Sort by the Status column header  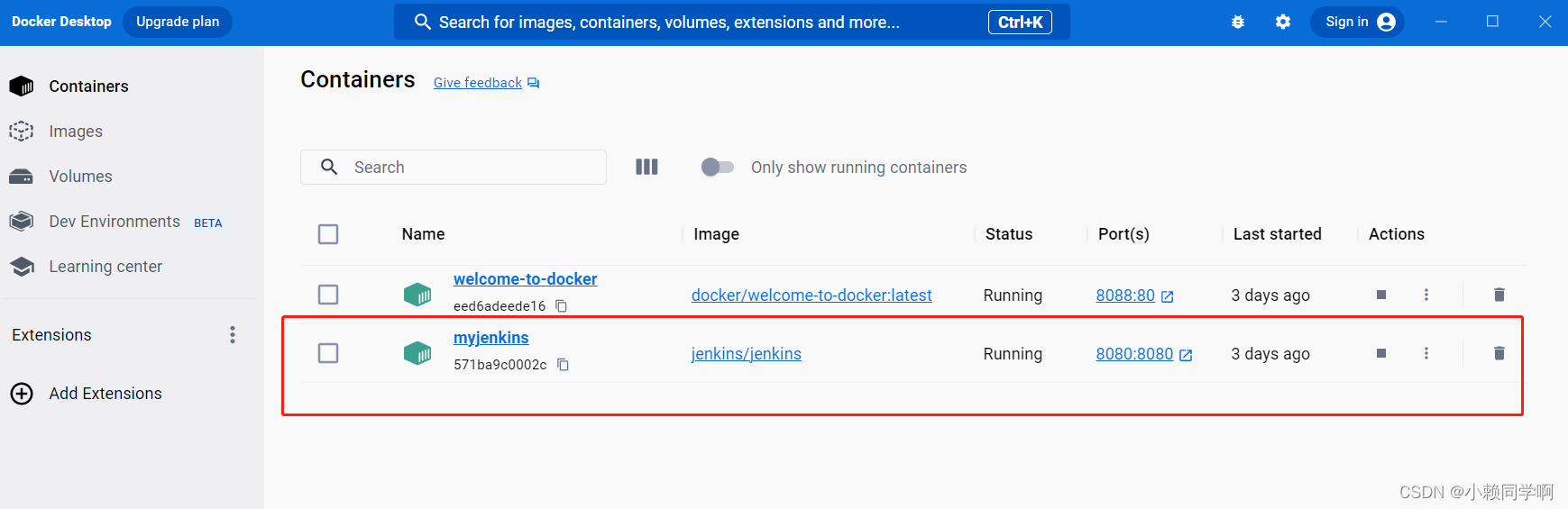coord(1009,234)
